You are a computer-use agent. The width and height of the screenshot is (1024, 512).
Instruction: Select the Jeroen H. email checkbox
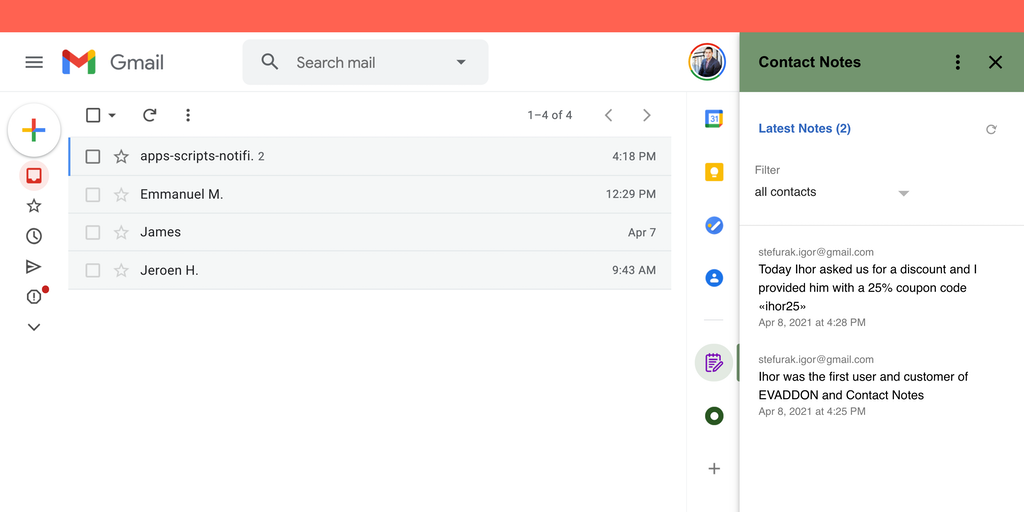pyautogui.click(x=93, y=270)
